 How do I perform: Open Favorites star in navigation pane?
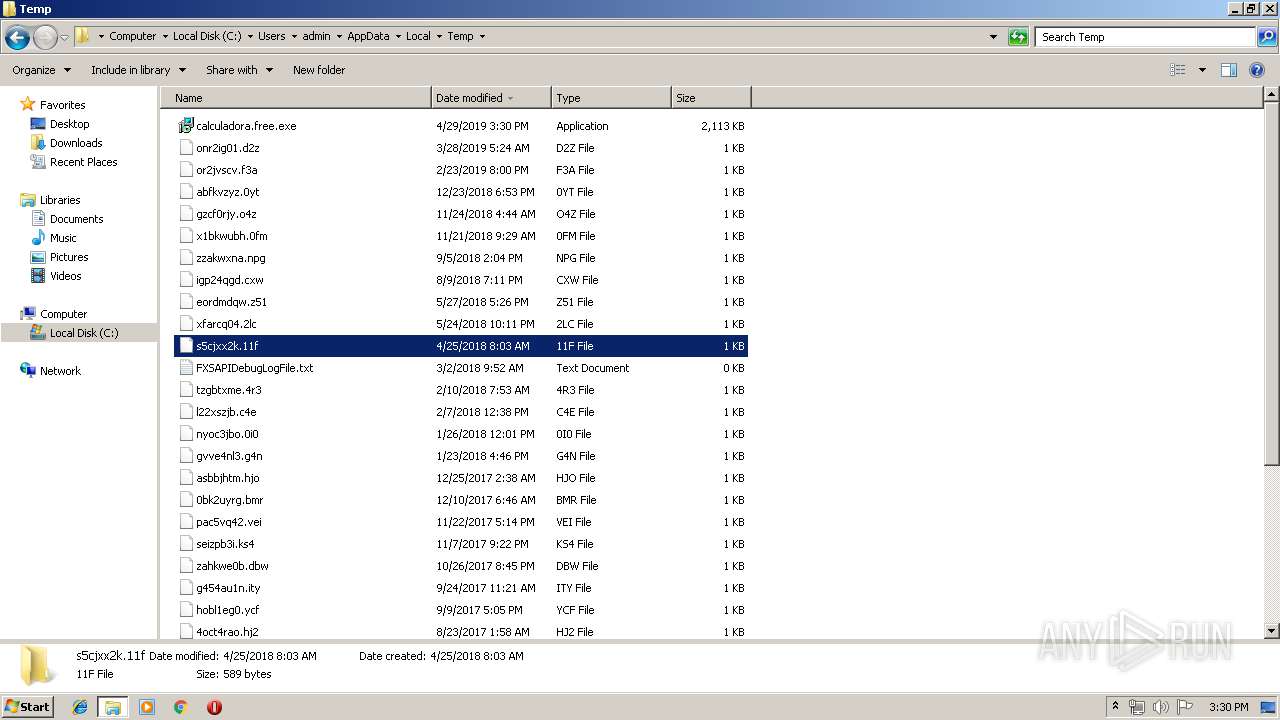tap(28, 105)
